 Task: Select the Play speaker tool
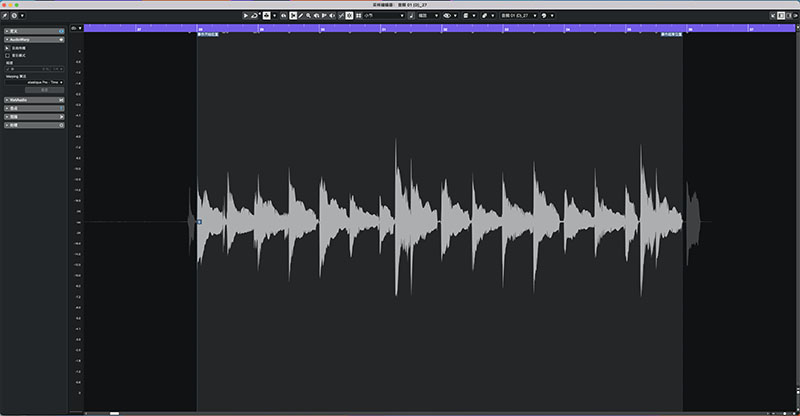(x=316, y=16)
